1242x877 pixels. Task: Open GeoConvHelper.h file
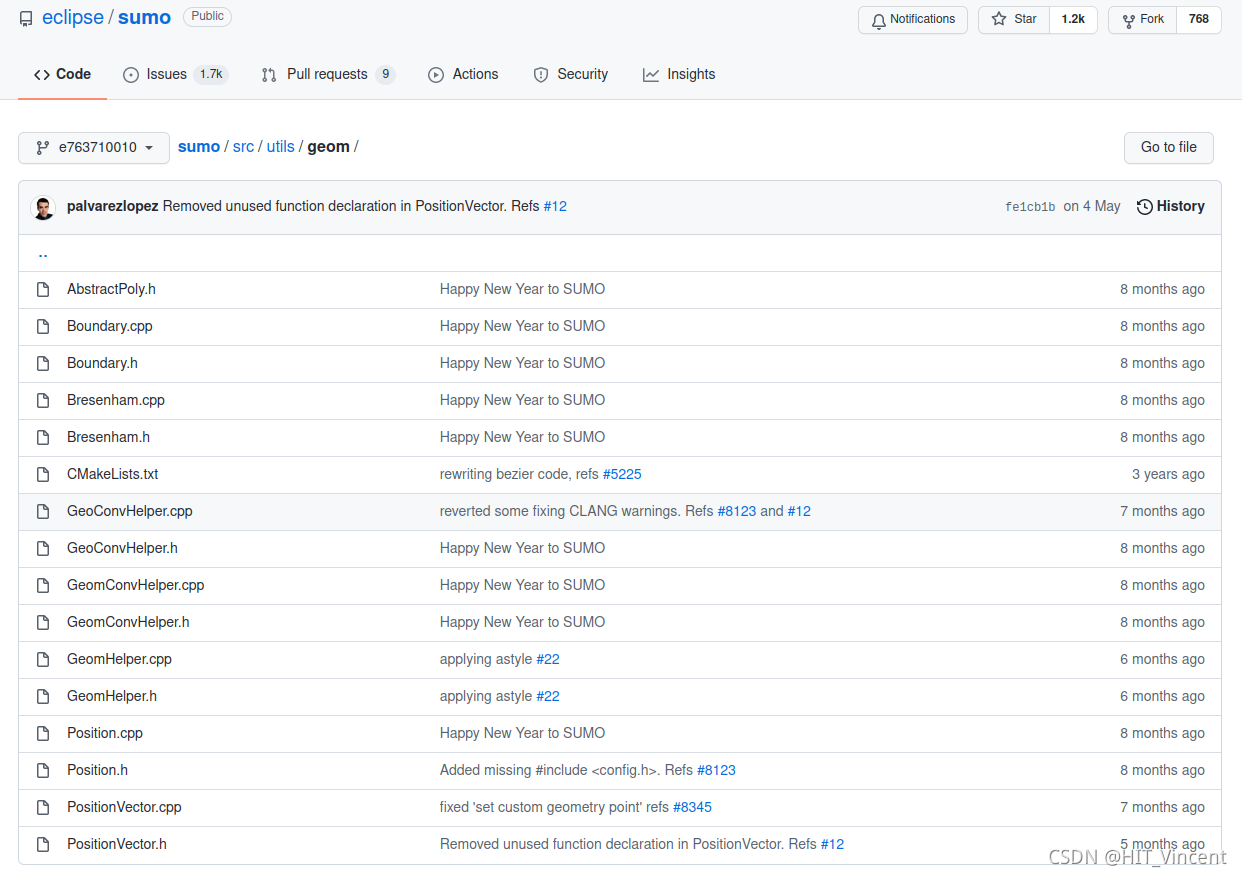click(x=122, y=548)
